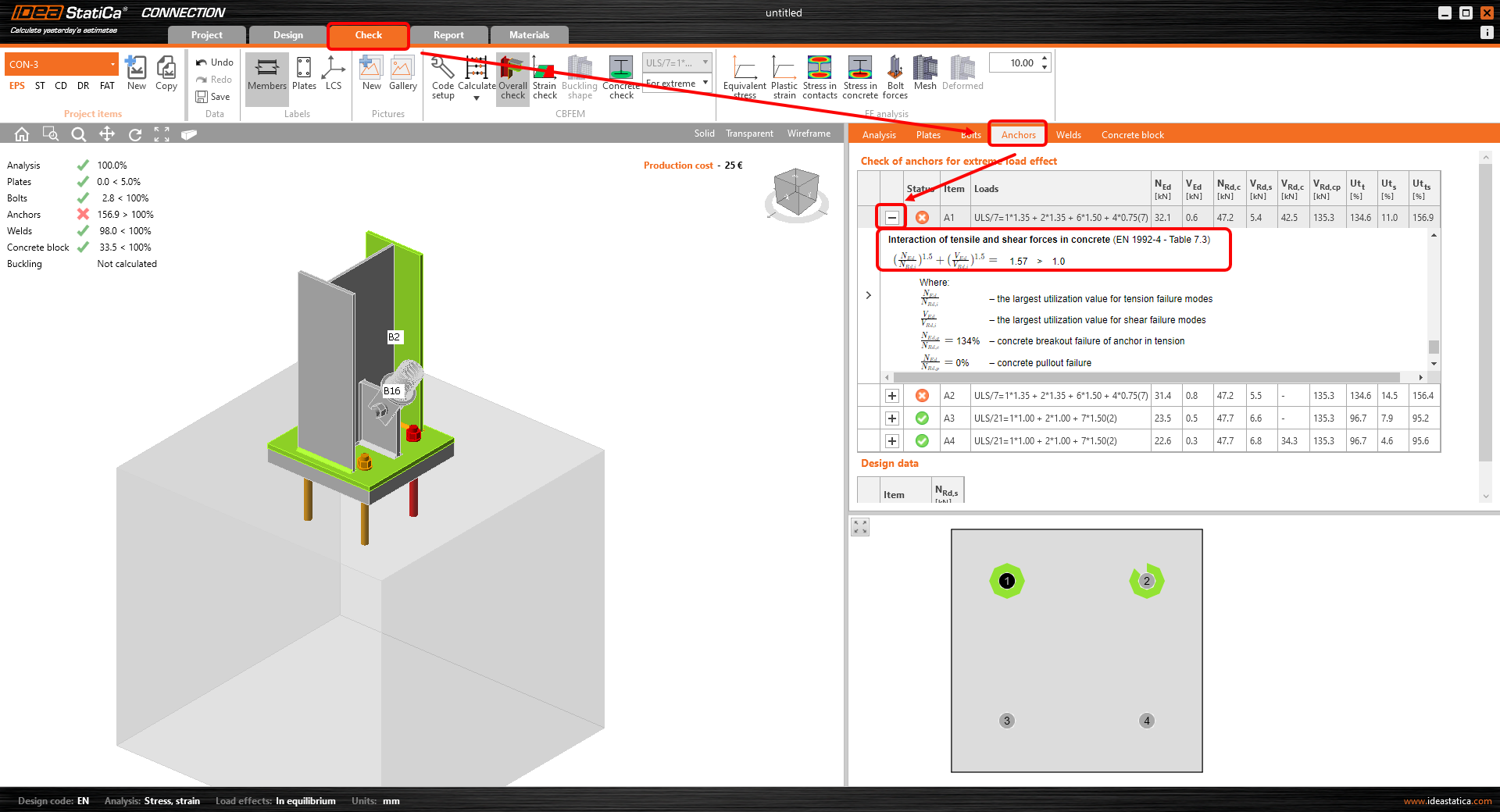Screen dimensions: 1500x812
Task: Open the Welds results tab
Action: point(1068,134)
